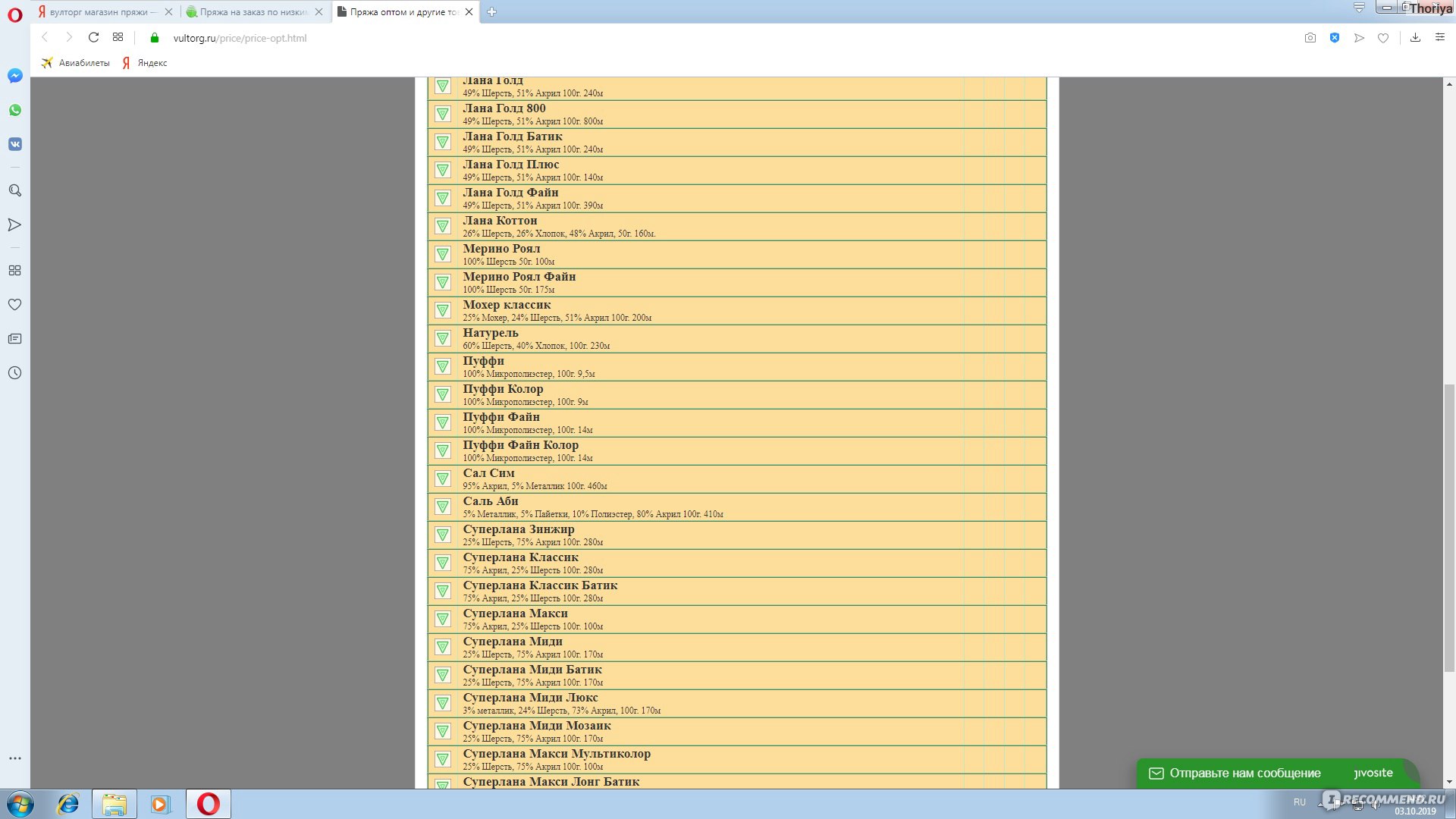Viewport: 1456px width, 819px height.
Task: Send page to My Flow
Action: (1359, 38)
